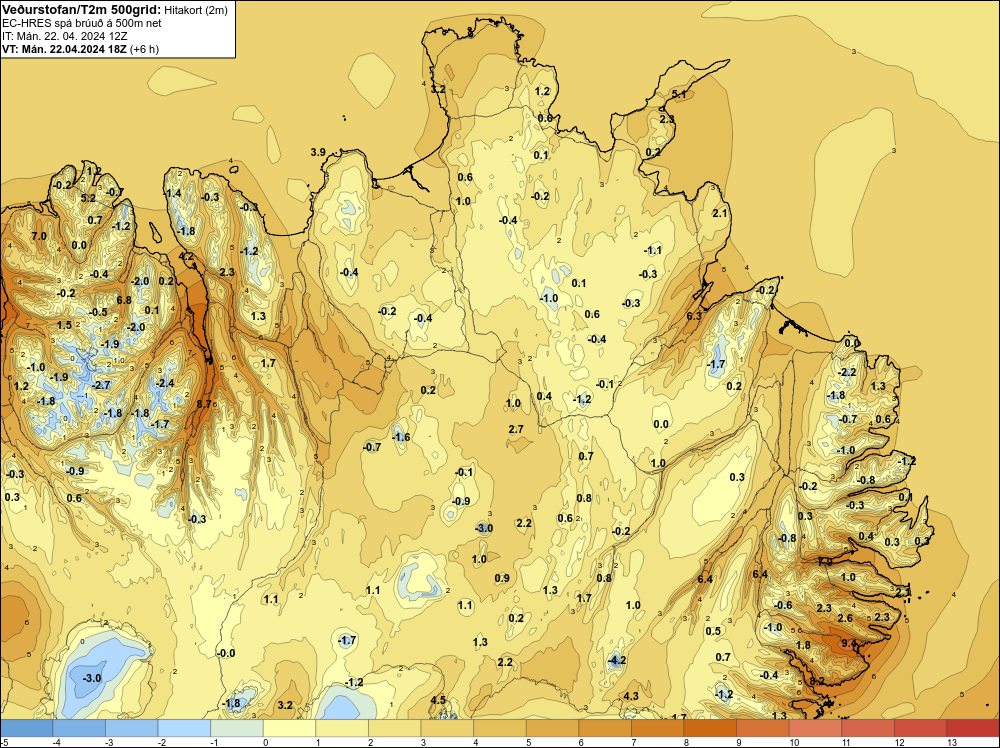Click the title 'Veðurstofan/T2m 500grid: Hitakort (2m)'

pos(115,10)
